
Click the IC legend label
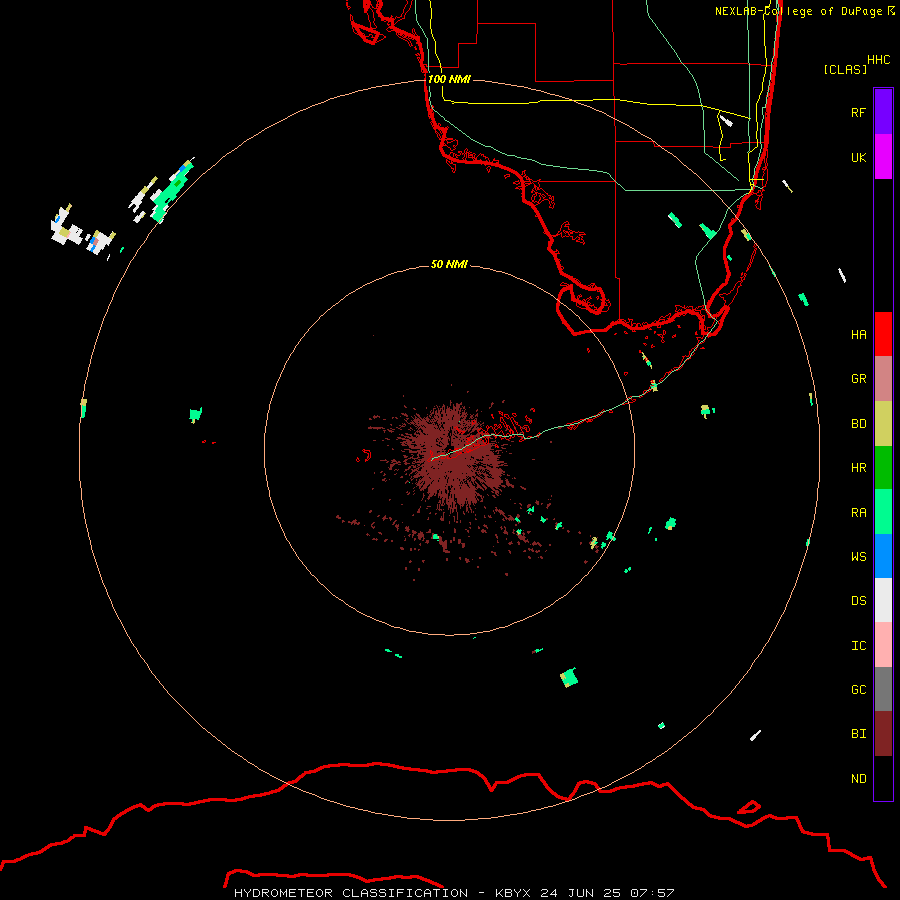pyautogui.click(x=858, y=645)
